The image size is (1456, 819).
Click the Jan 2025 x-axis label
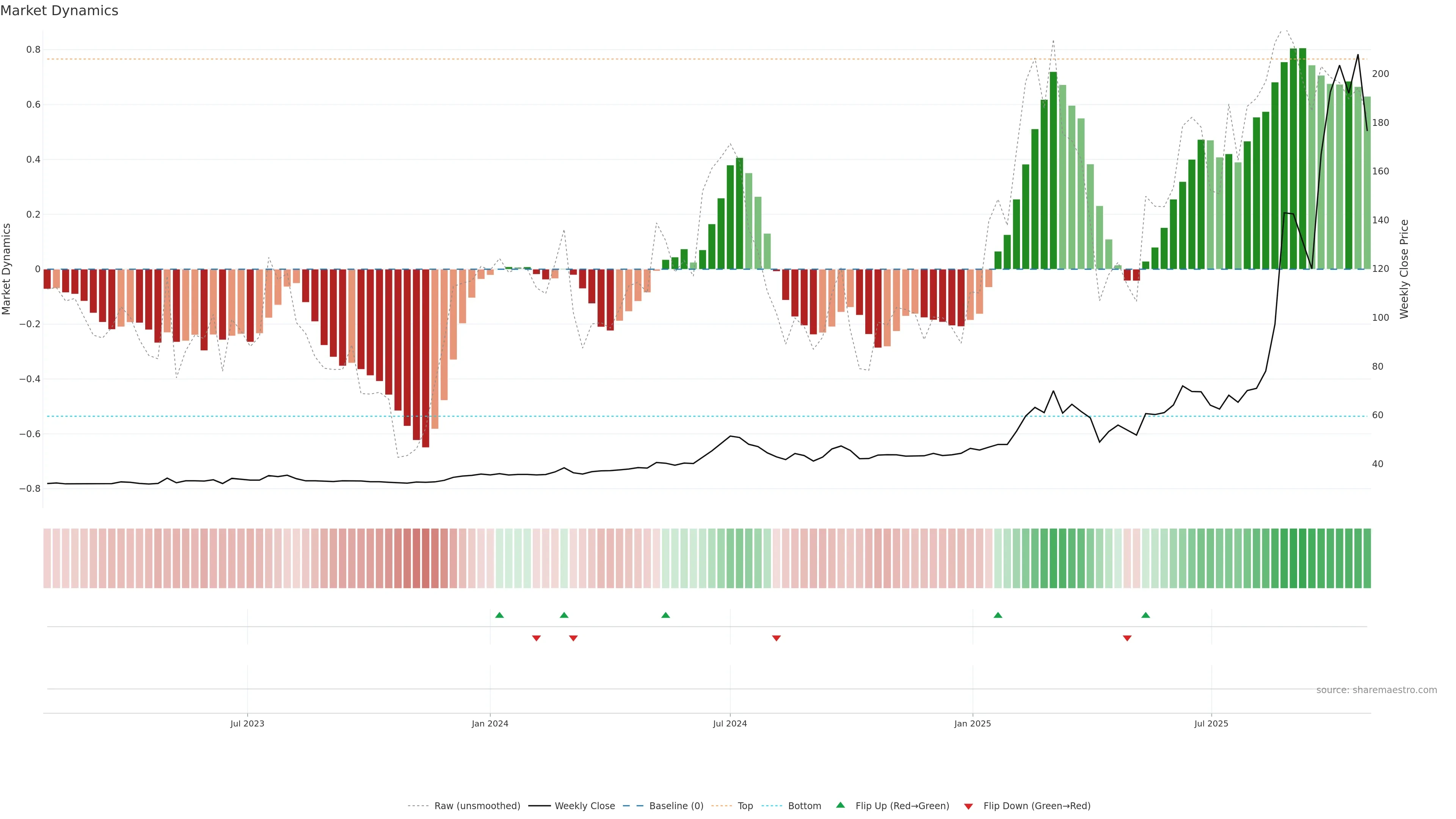click(972, 723)
